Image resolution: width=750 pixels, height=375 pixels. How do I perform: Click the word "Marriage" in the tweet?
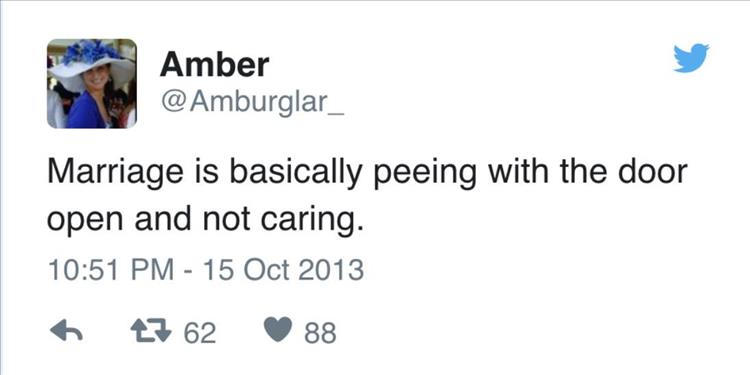[x=115, y=174]
